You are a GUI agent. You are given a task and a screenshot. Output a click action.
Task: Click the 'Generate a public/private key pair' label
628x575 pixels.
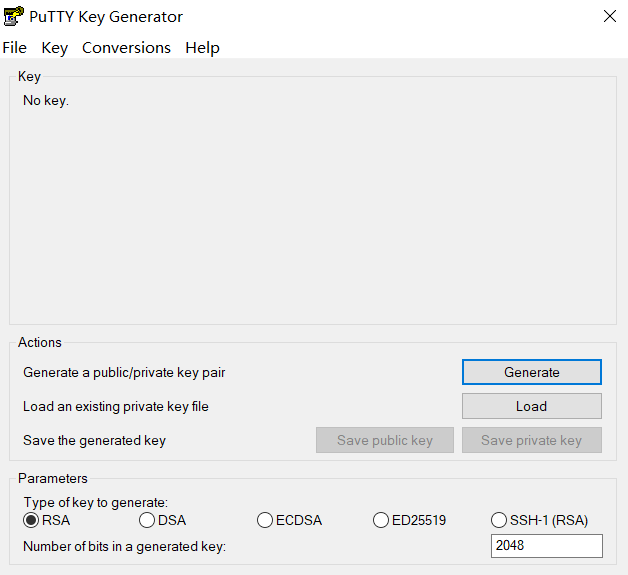[x=124, y=372]
